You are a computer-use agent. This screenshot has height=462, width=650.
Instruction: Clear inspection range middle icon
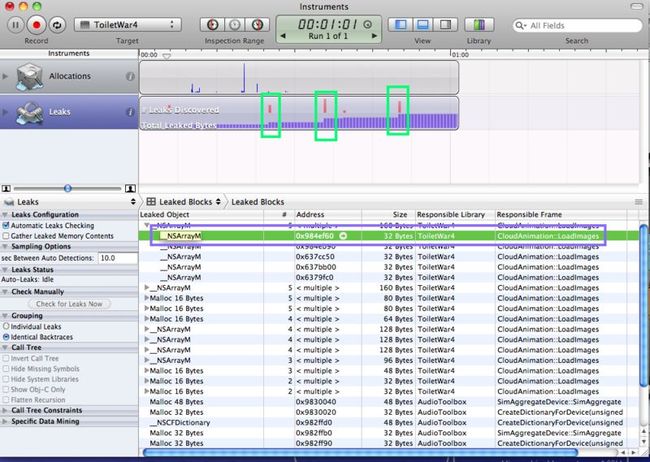coord(235,25)
